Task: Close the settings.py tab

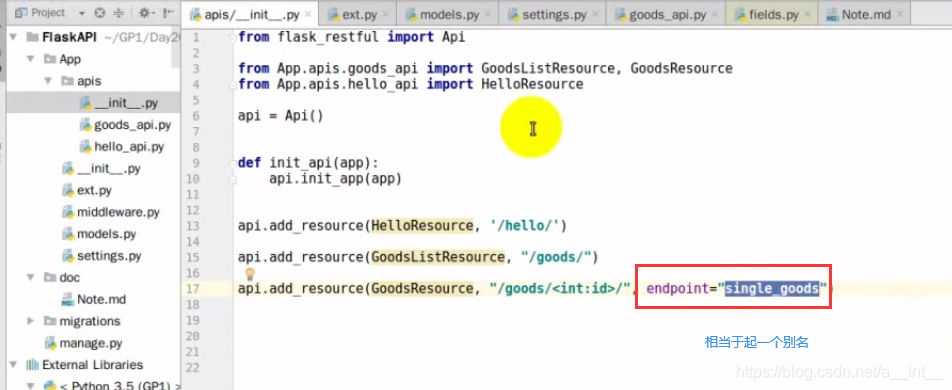Action: (597, 15)
